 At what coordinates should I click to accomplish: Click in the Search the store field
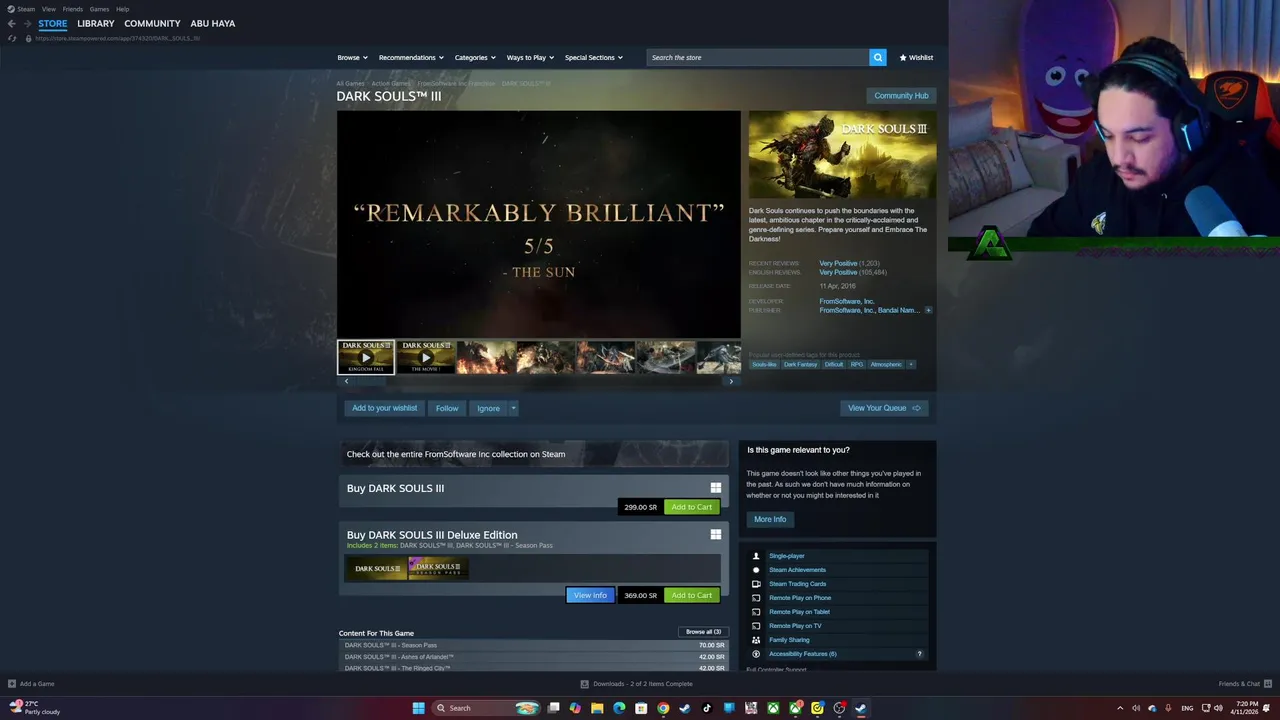coord(757,57)
